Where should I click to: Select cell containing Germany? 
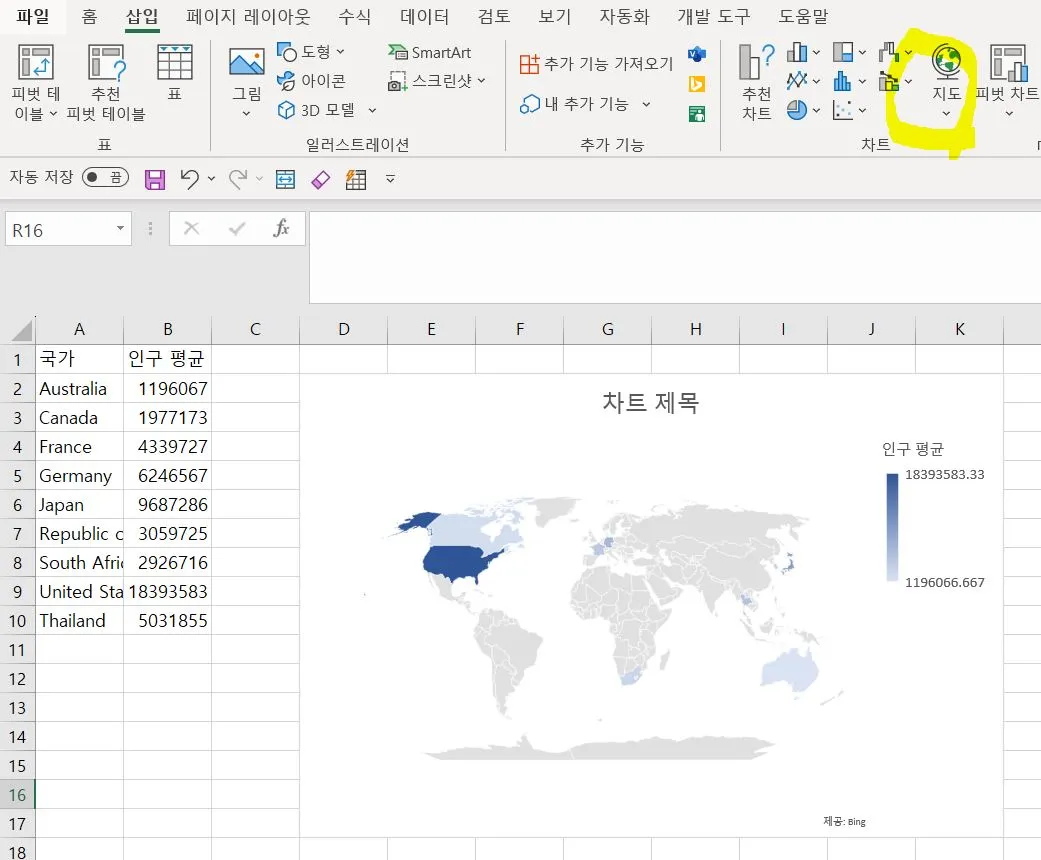pos(79,476)
